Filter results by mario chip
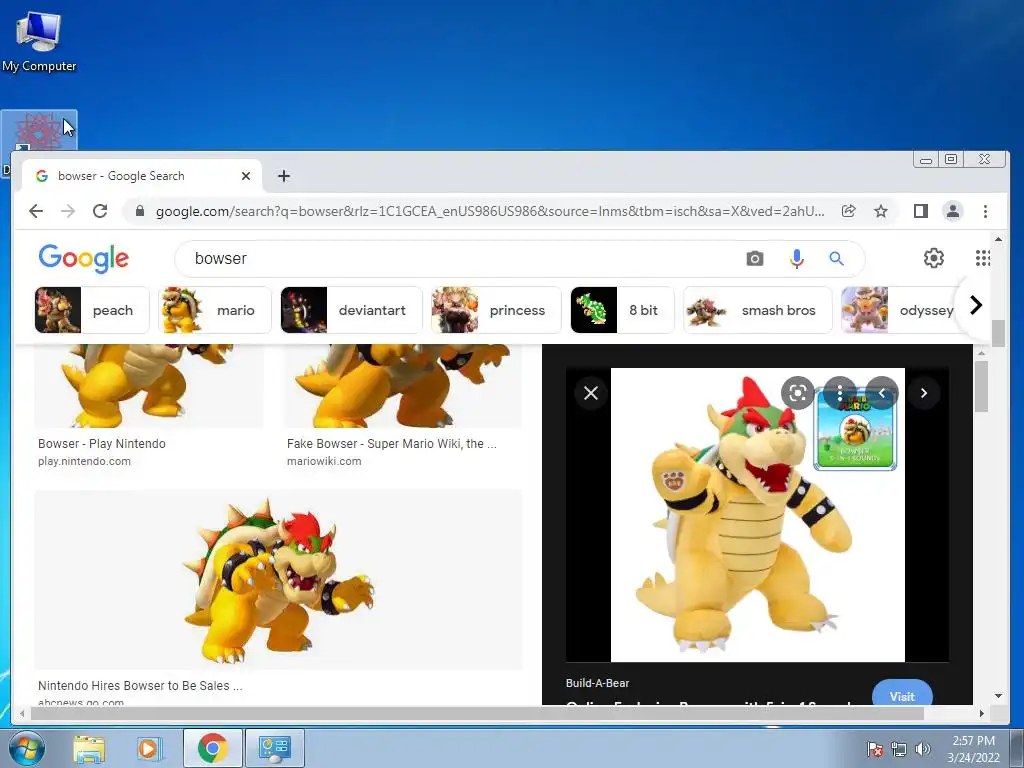This screenshot has width=1024, height=768. (215, 310)
